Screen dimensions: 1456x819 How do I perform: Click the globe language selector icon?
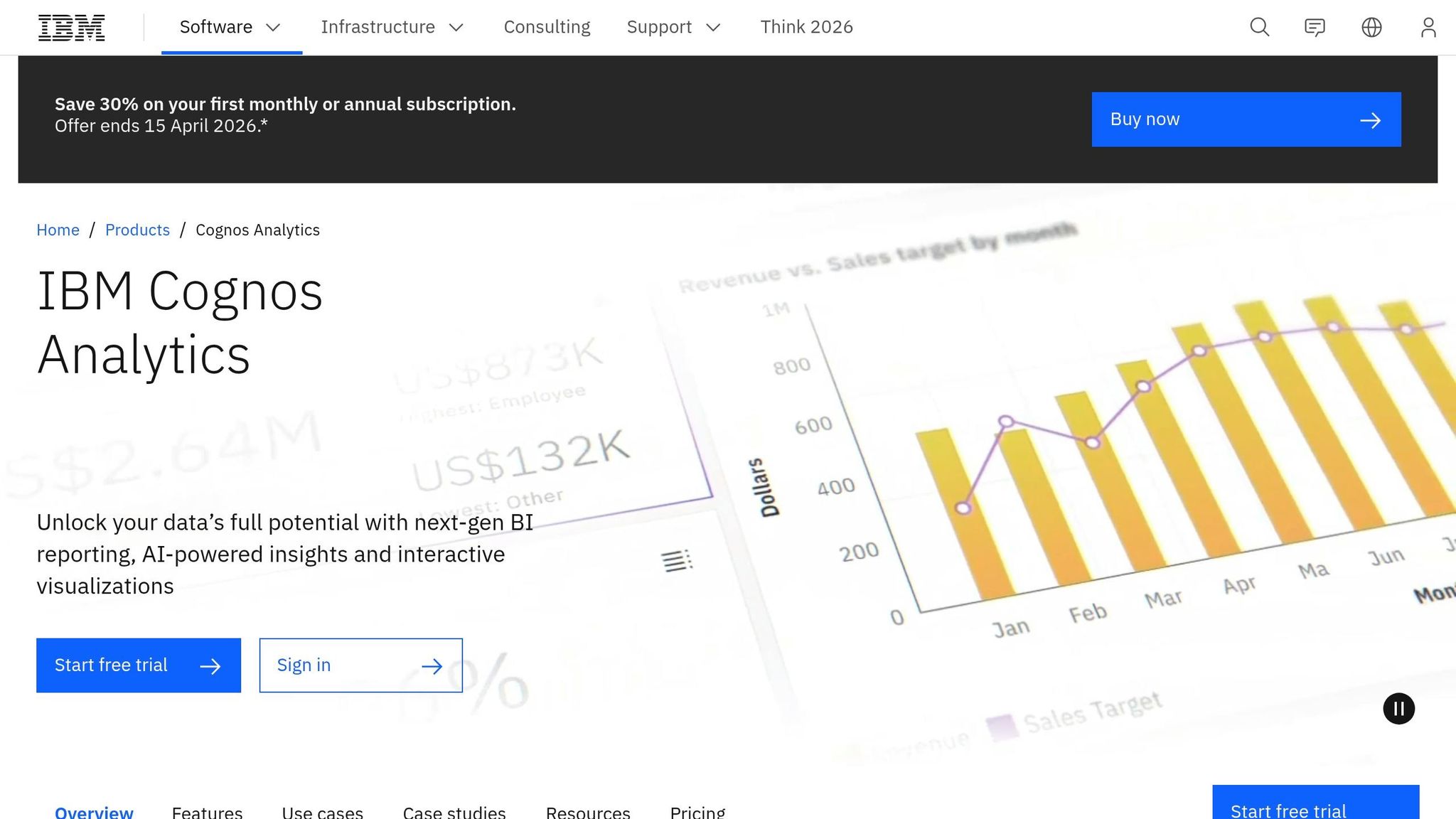[x=1372, y=27]
